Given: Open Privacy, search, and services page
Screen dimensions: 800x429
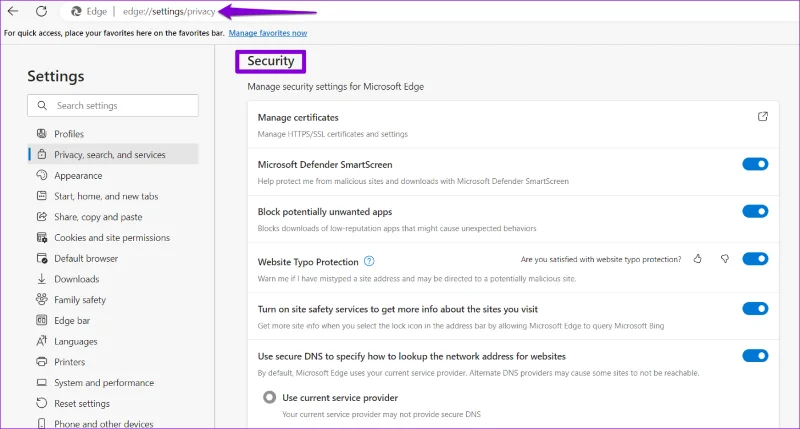Looking at the screenshot, I should pos(113,154).
